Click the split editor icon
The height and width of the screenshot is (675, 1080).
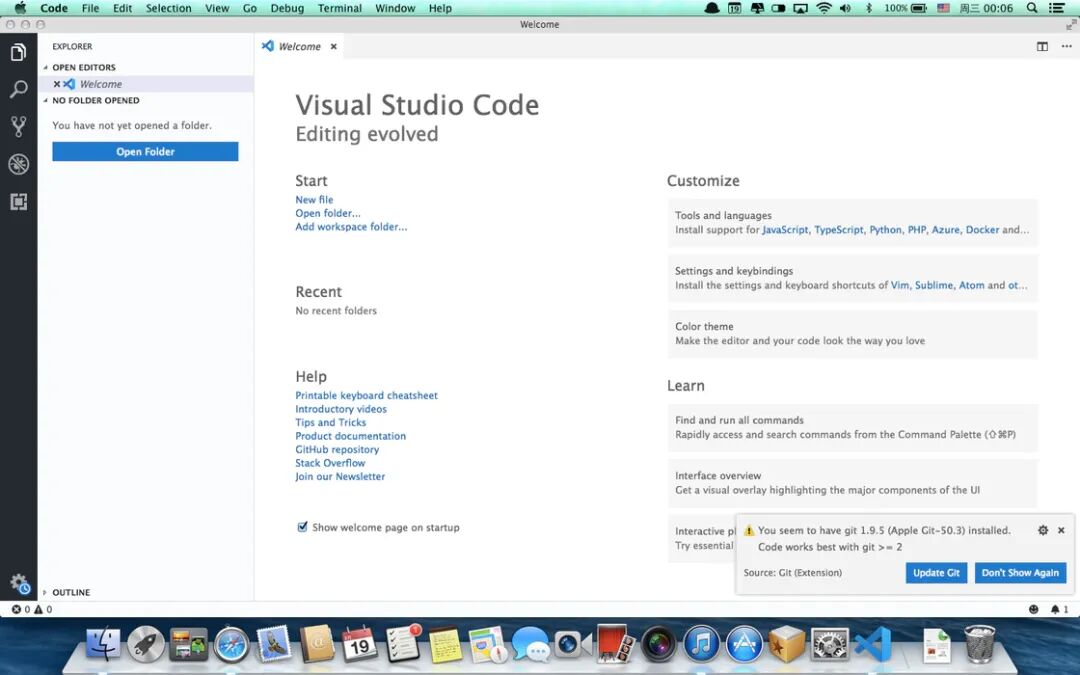(x=1042, y=46)
